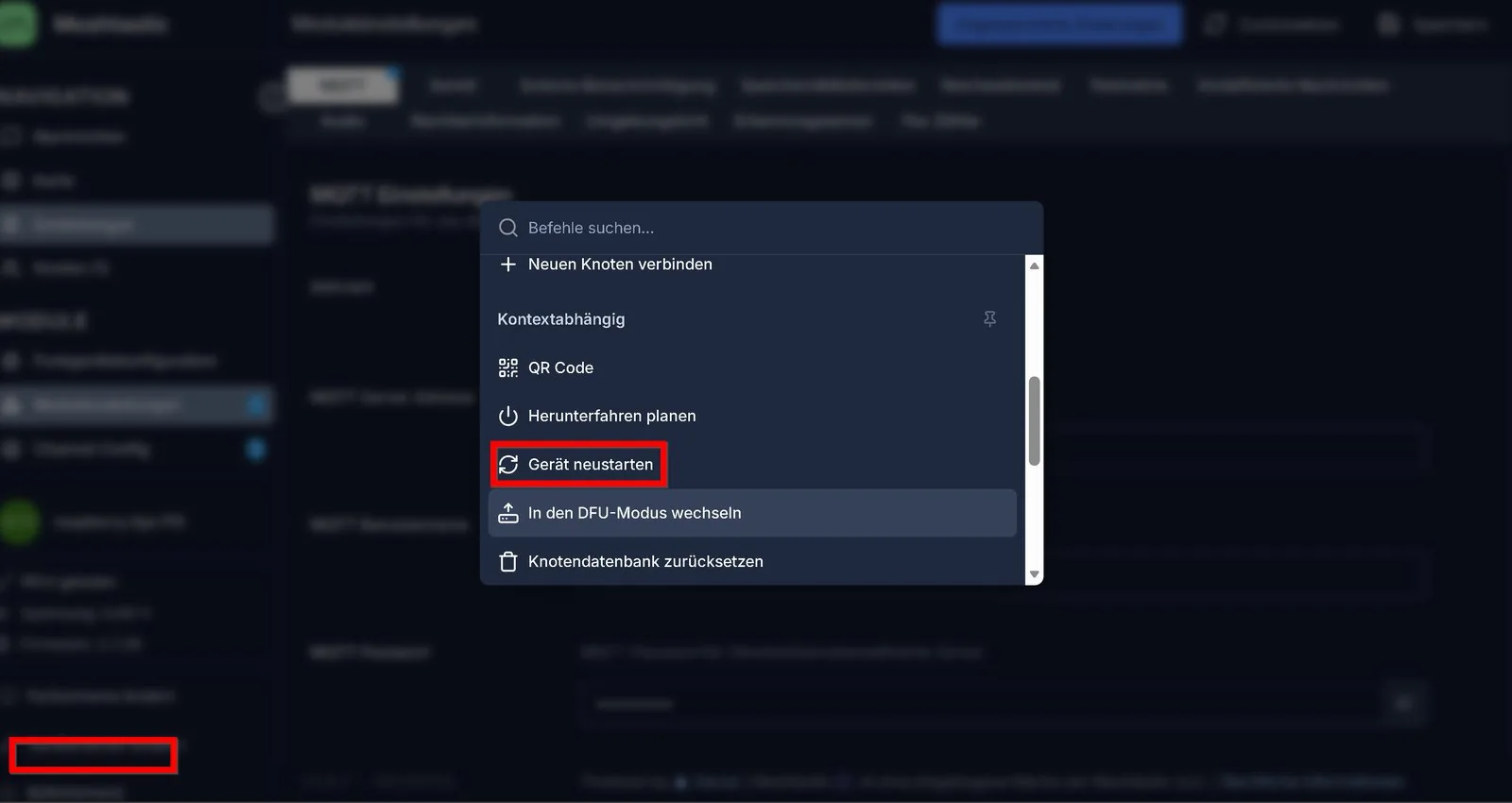Click the command list scrollbar thumb
The height and width of the screenshot is (803, 1512).
(1034, 421)
